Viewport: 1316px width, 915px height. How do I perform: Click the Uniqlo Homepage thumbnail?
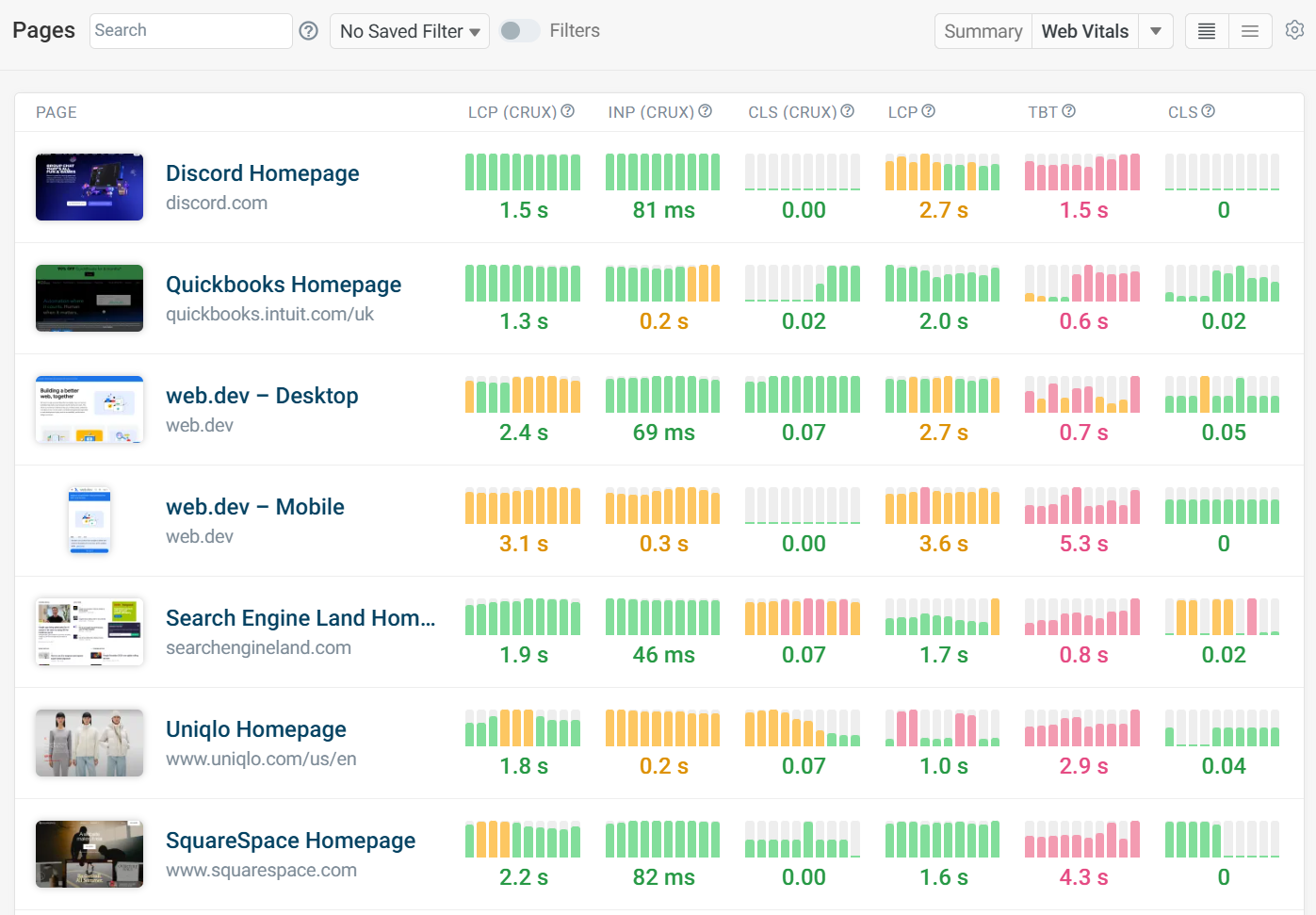(x=89, y=743)
